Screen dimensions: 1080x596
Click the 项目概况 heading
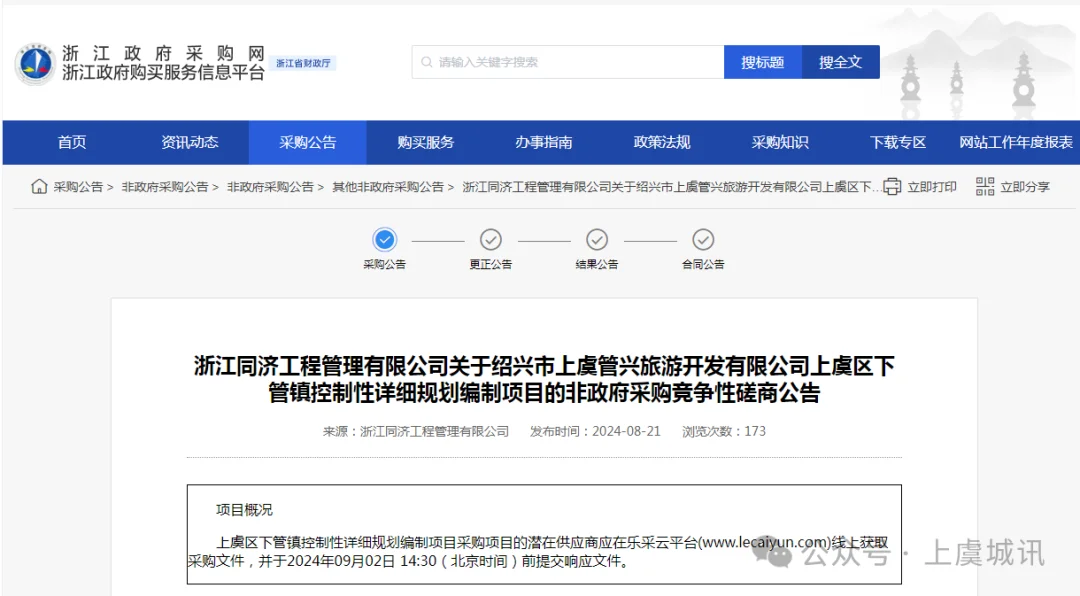[x=245, y=510]
